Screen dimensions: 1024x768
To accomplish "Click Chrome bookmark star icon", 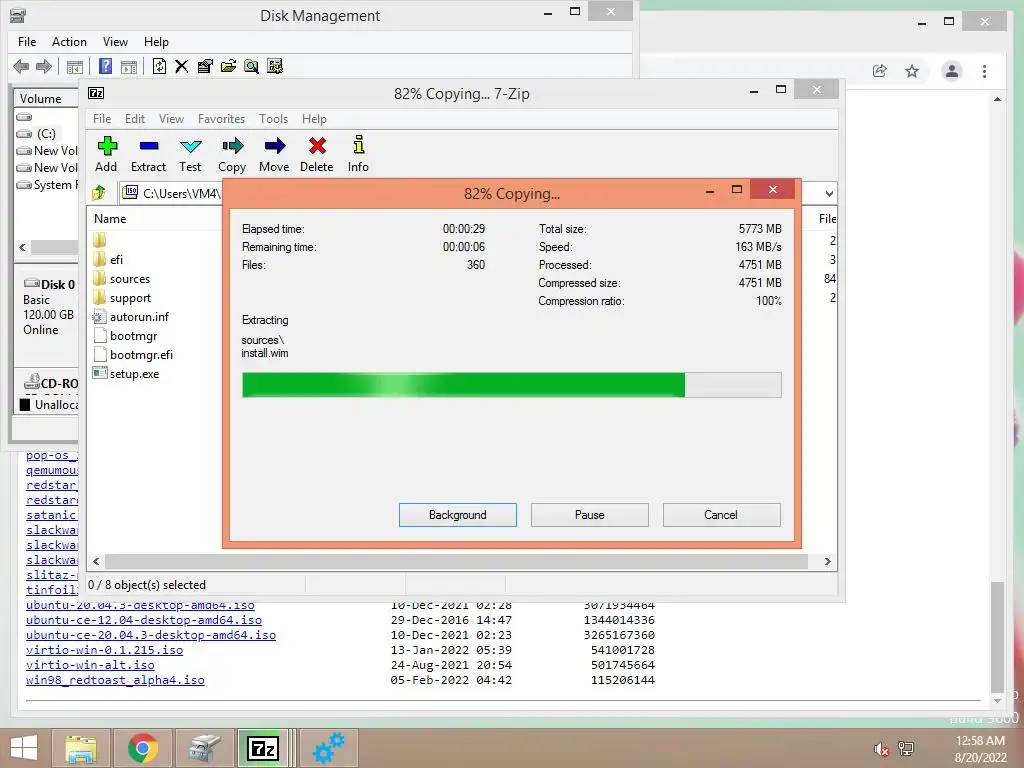I will pyautogui.click(x=912, y=71).
